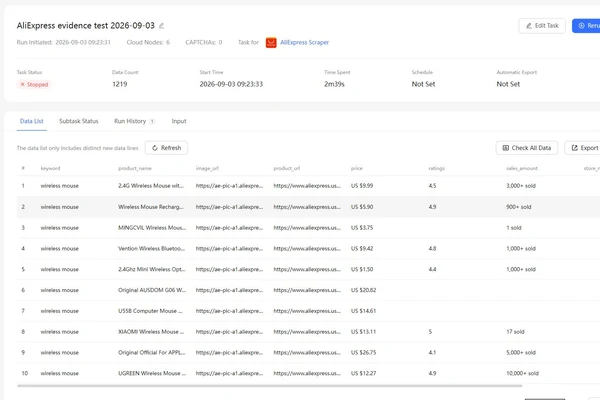Click sales amount '17 sold'
Image resolution: width=600 pixels, height=400 pixels.
click(515, 332)
